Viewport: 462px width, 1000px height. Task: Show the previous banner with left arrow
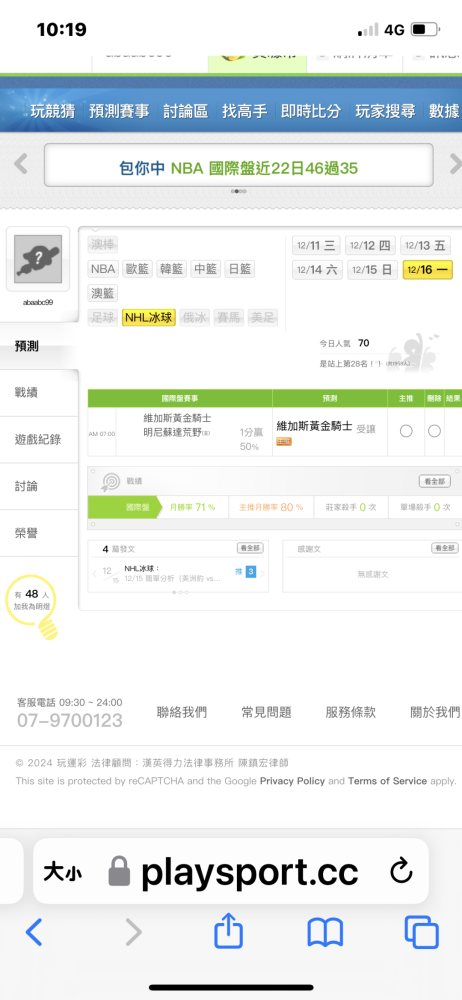[21, 165]
